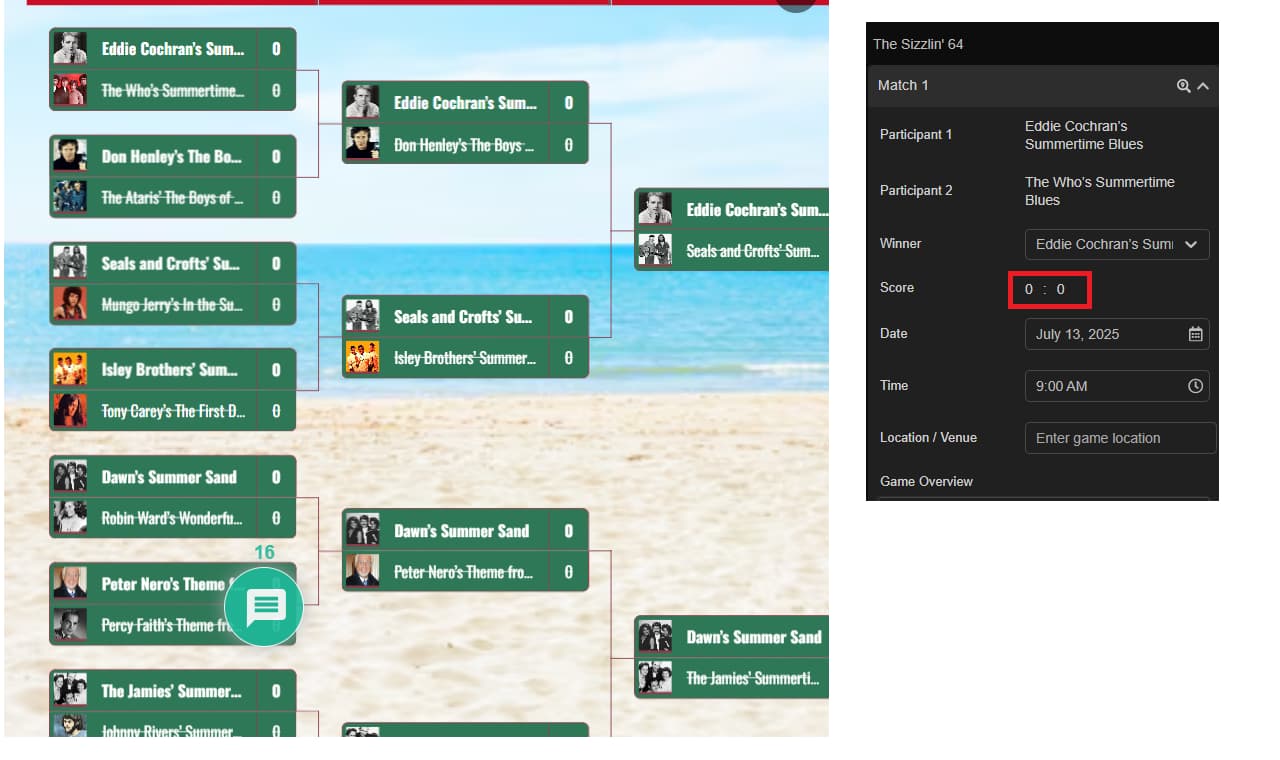Select the first score value in the Score row

1029,289
